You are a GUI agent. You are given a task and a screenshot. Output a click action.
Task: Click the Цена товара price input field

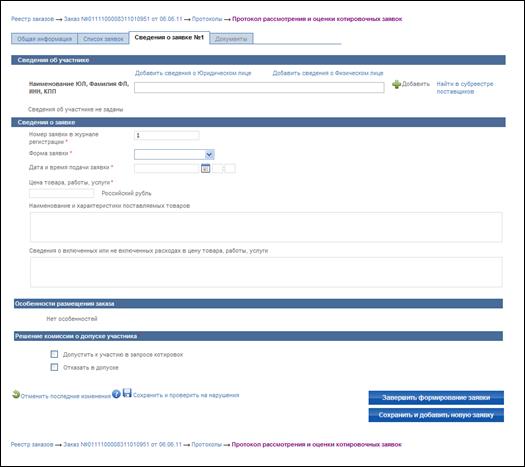click(62, 193)
